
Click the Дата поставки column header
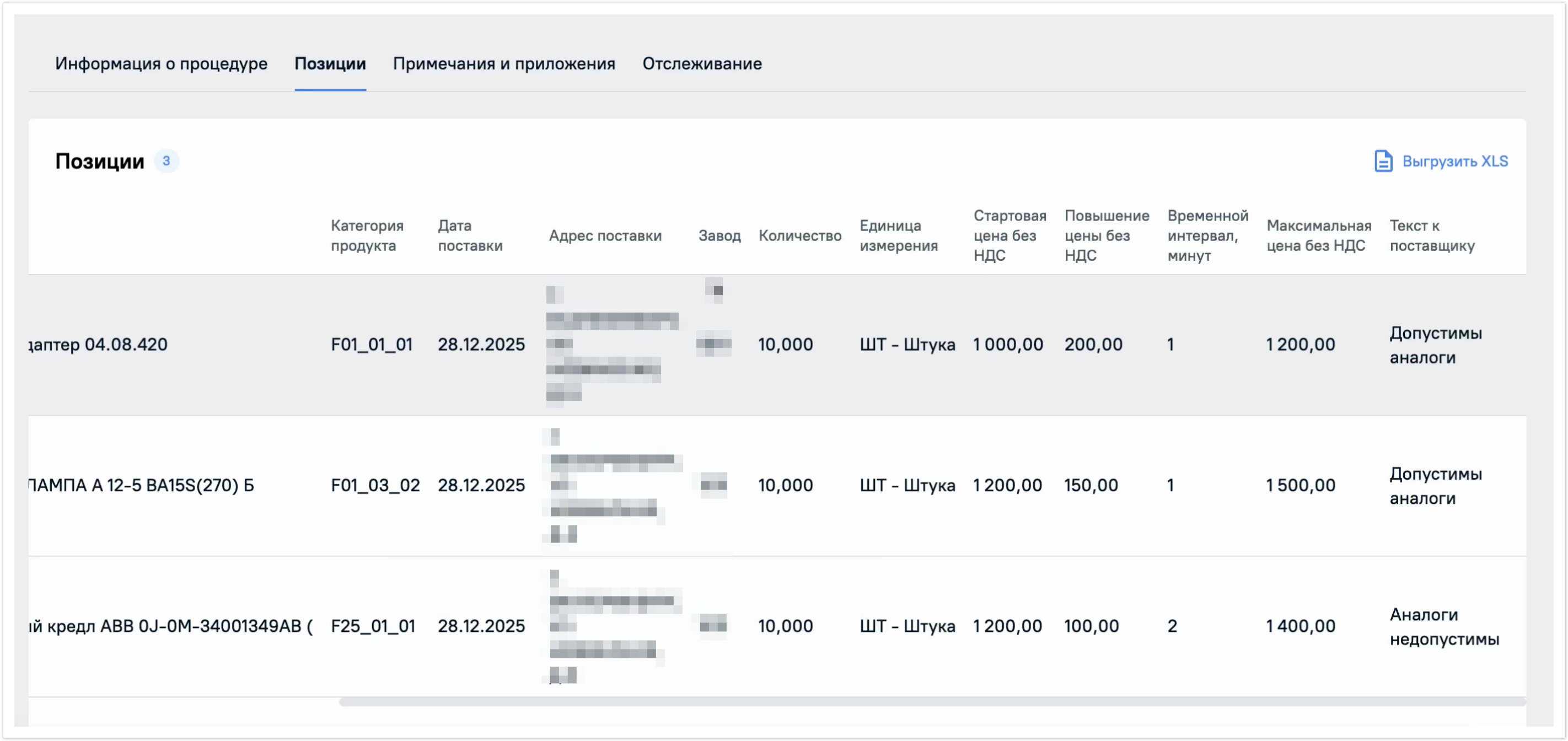click(x=469, y=235)
